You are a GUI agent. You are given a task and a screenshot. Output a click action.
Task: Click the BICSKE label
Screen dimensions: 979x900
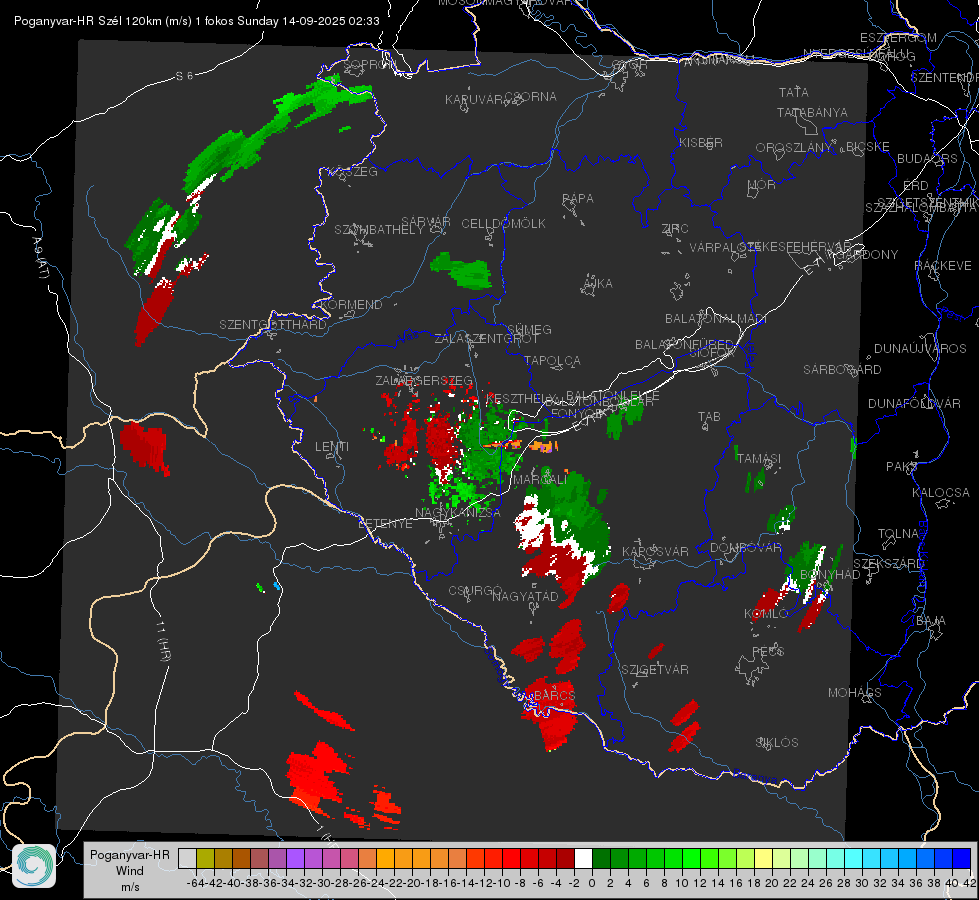click(867, 147)
